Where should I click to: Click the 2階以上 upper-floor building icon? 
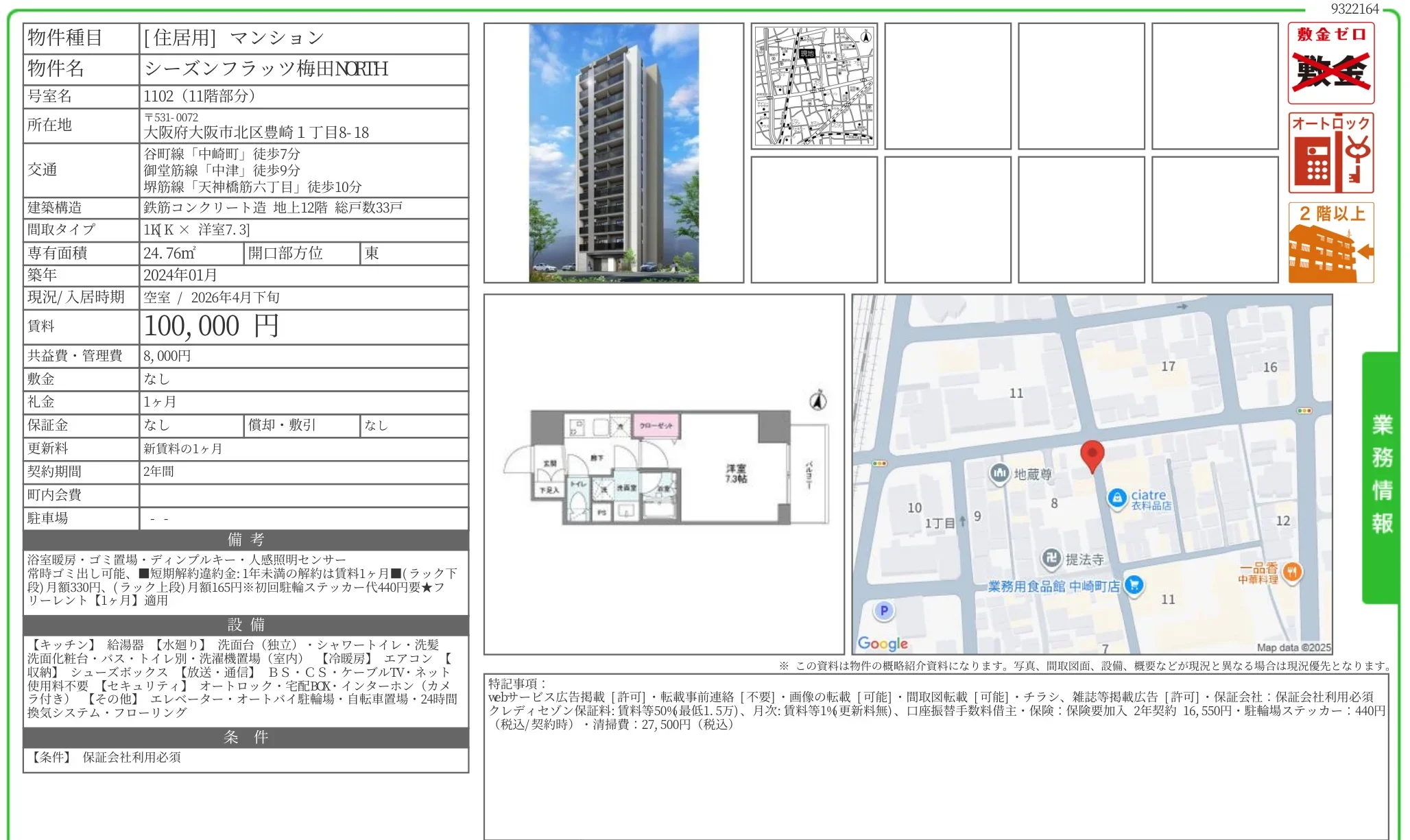click(1330, 240)
